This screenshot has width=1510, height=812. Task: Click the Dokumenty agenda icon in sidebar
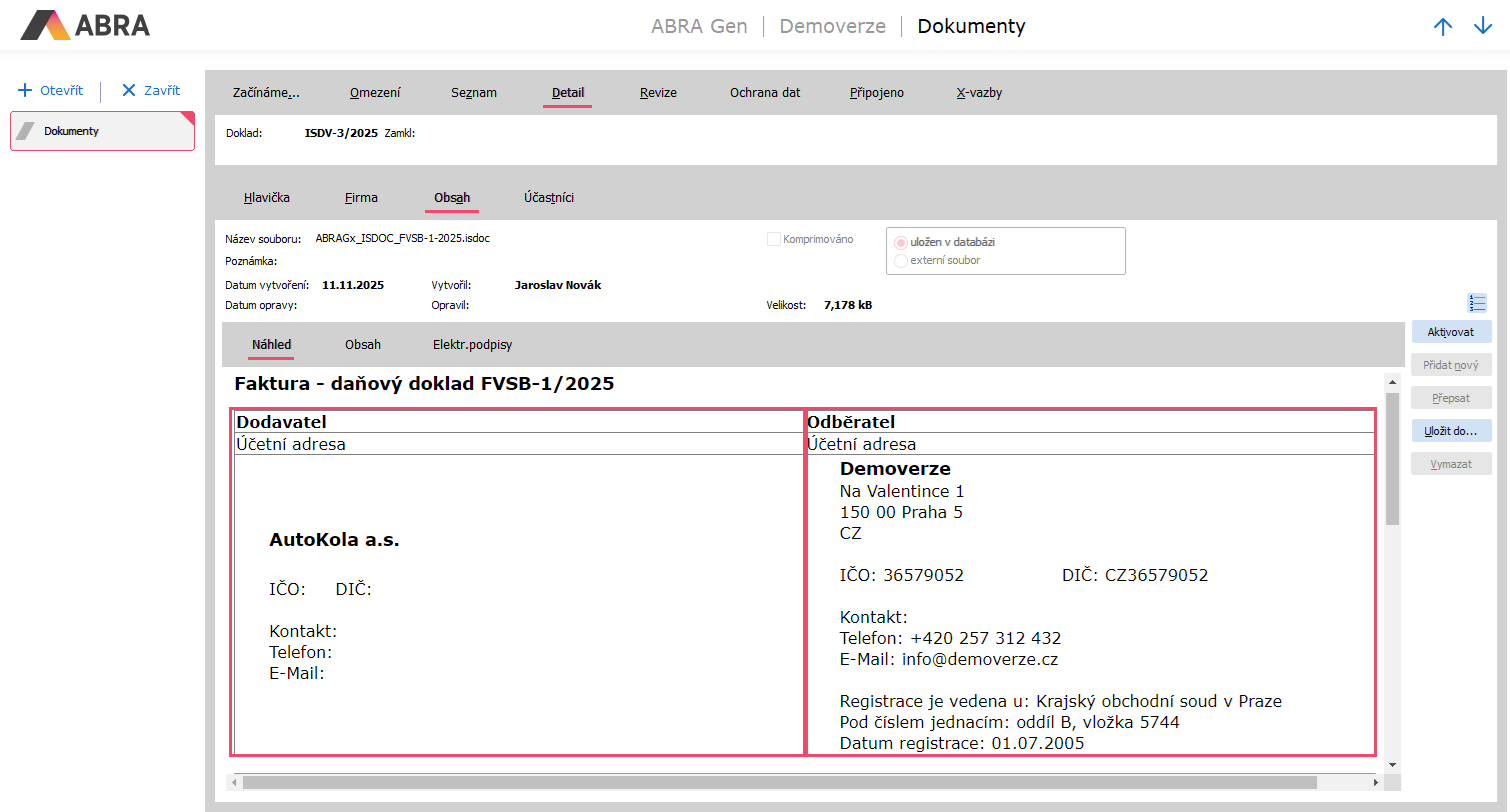tap(26, 131)
